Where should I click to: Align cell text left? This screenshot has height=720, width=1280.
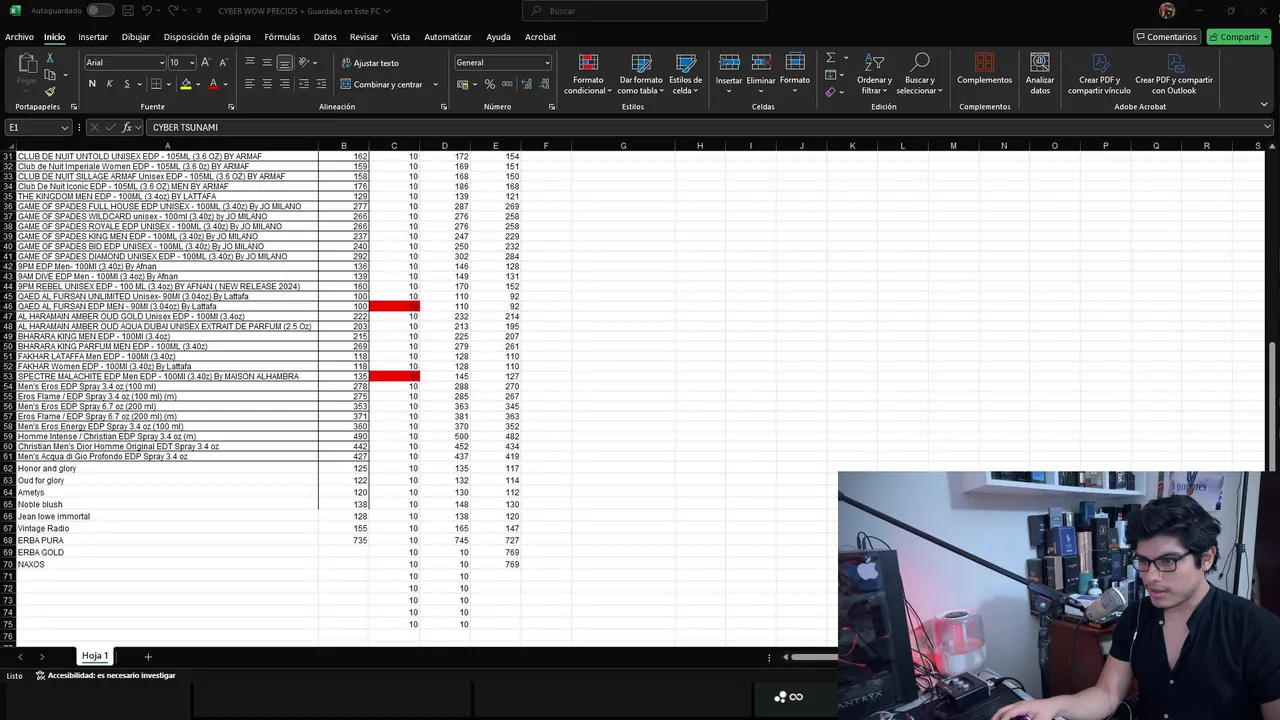pos(250,84)
